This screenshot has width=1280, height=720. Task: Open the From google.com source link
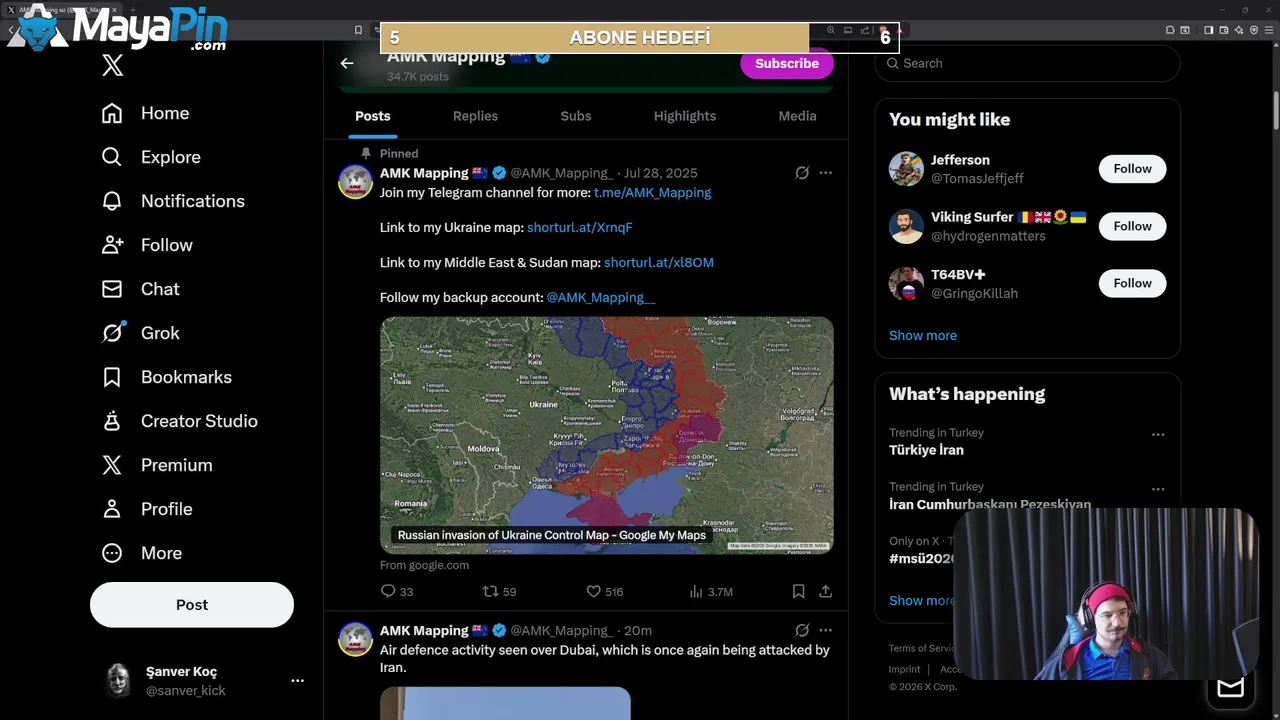tap(424, 565)
